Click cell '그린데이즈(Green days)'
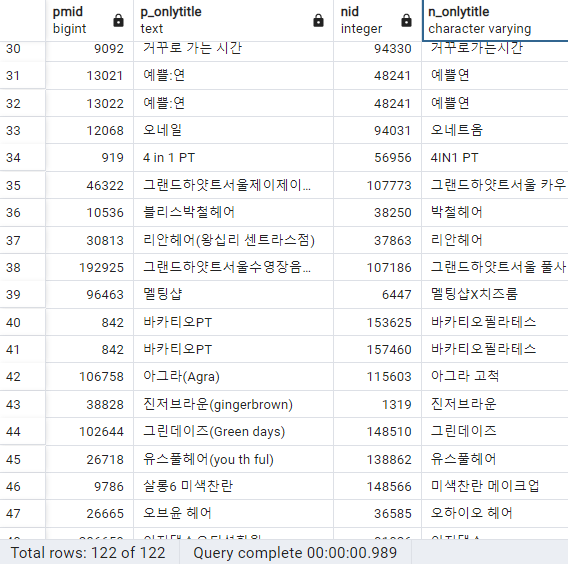 coord(233,431)
